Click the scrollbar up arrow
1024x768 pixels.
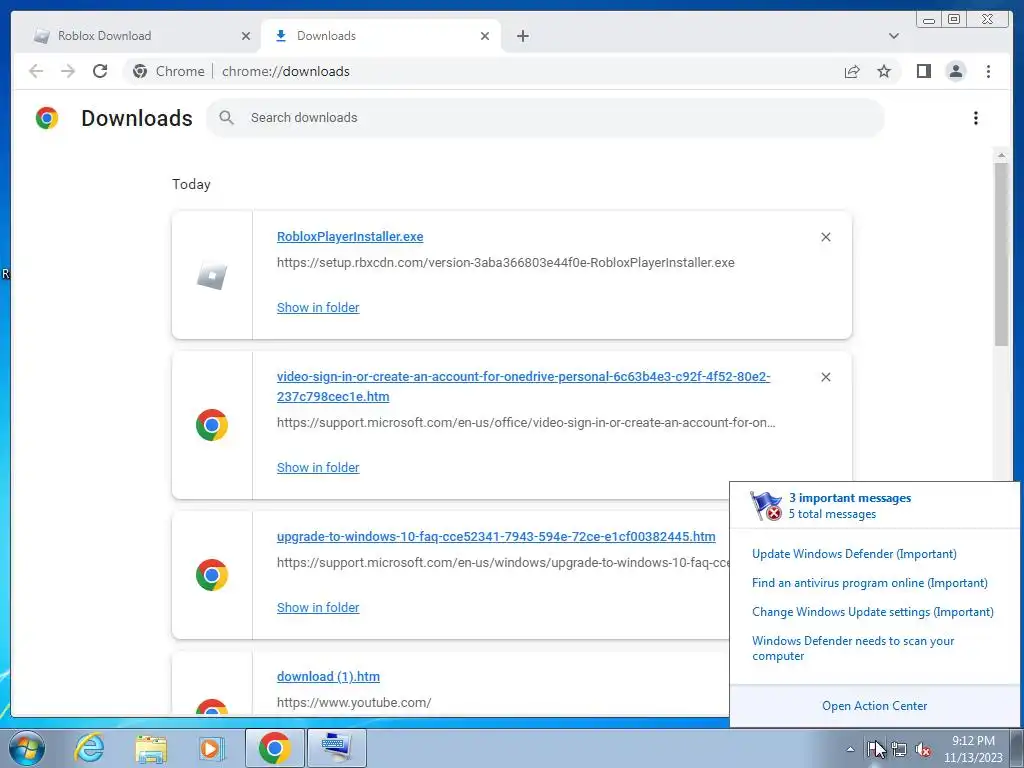(1001, 155)
